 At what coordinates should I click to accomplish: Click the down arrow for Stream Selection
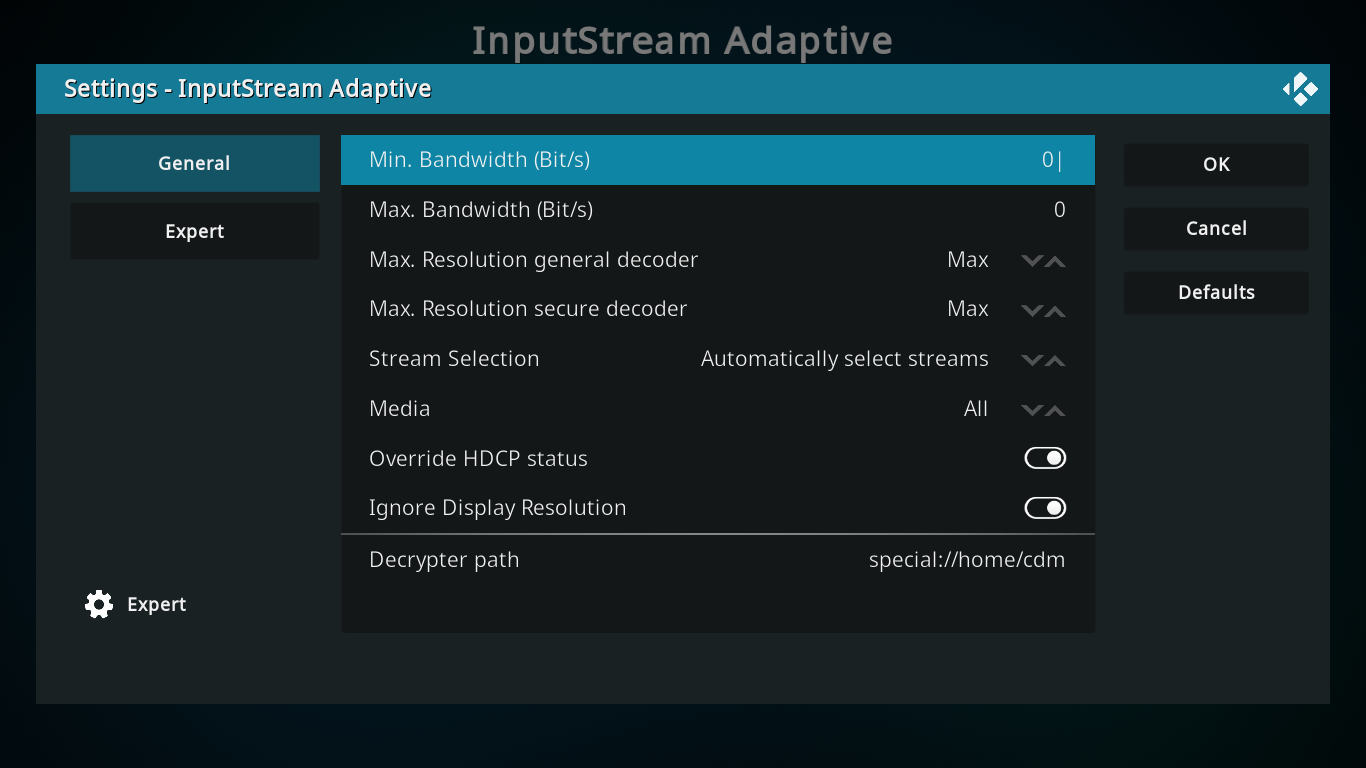[x=1032, y=360]
